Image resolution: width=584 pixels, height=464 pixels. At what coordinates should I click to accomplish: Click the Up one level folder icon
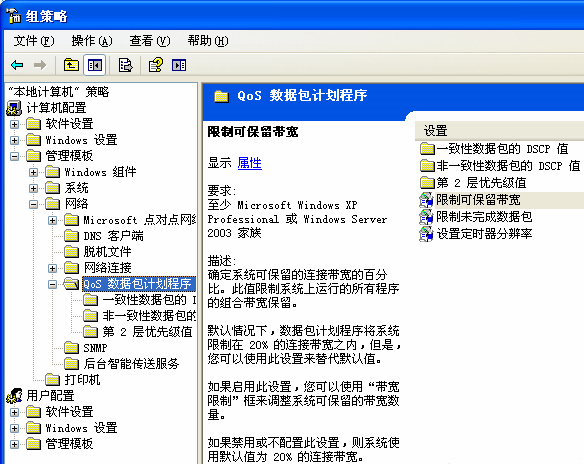(71, 65)
